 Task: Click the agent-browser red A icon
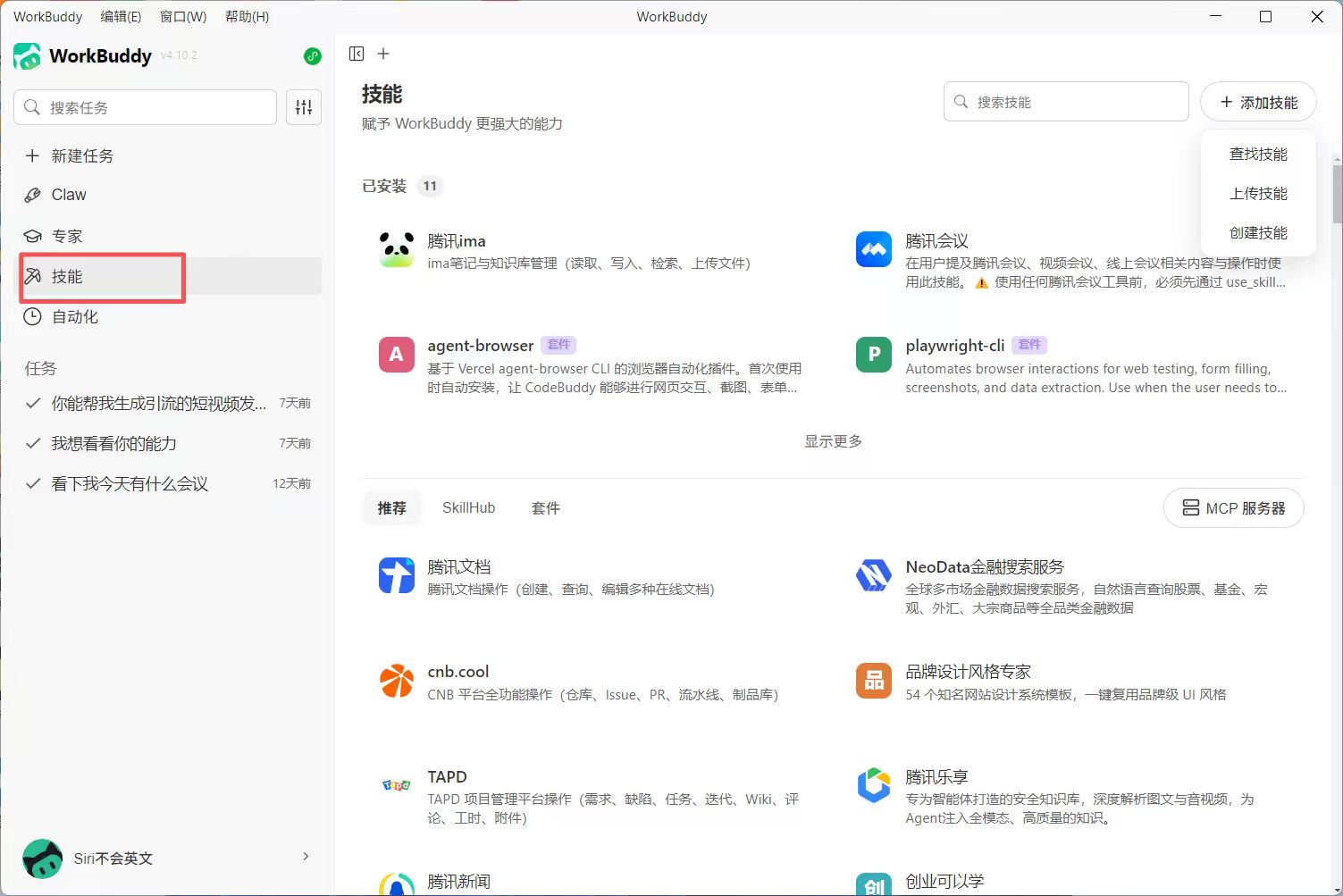point(397,355)
